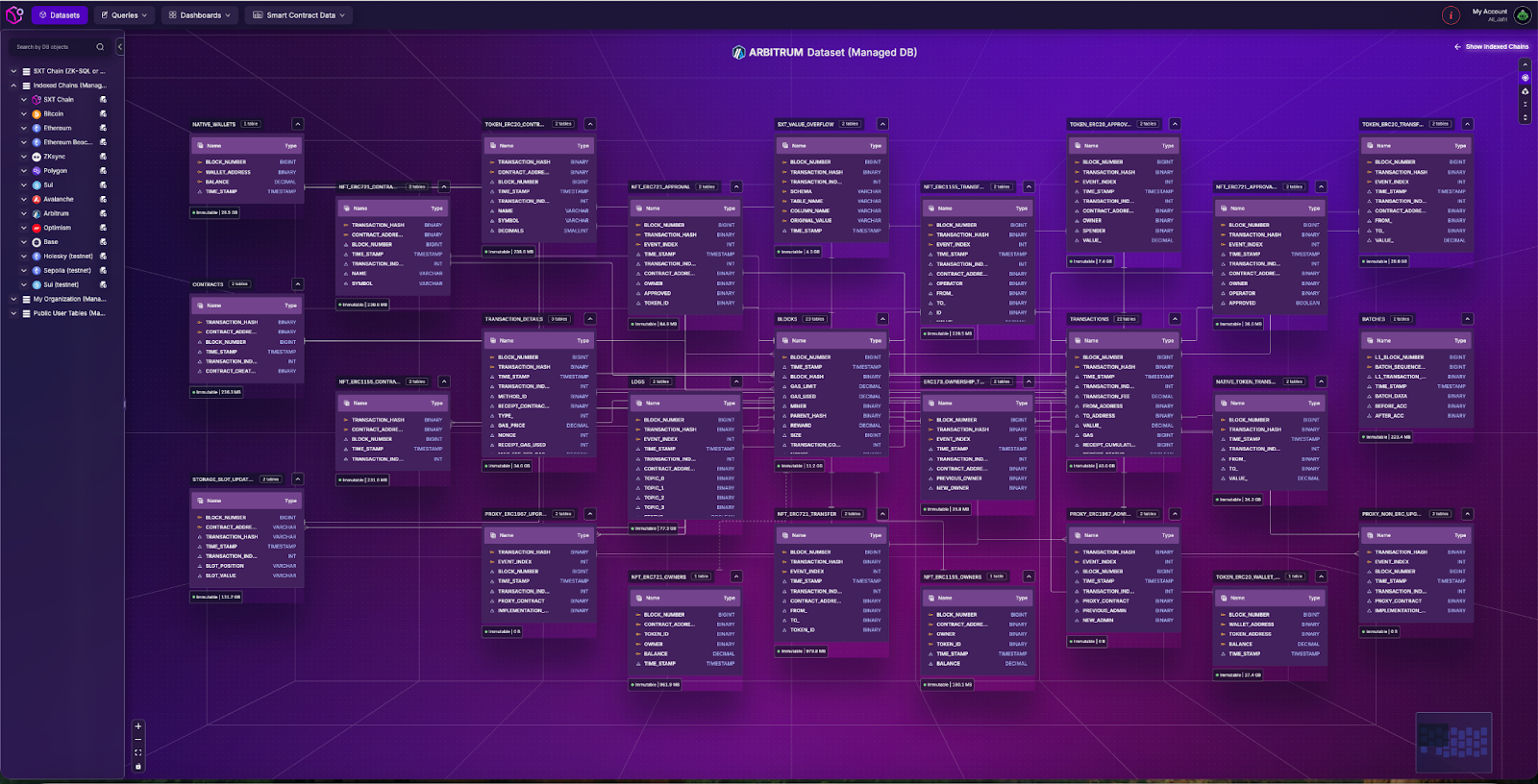Select the triangular layout icon in right toolbar
1538x784 pixels.
click(1525, 91)
